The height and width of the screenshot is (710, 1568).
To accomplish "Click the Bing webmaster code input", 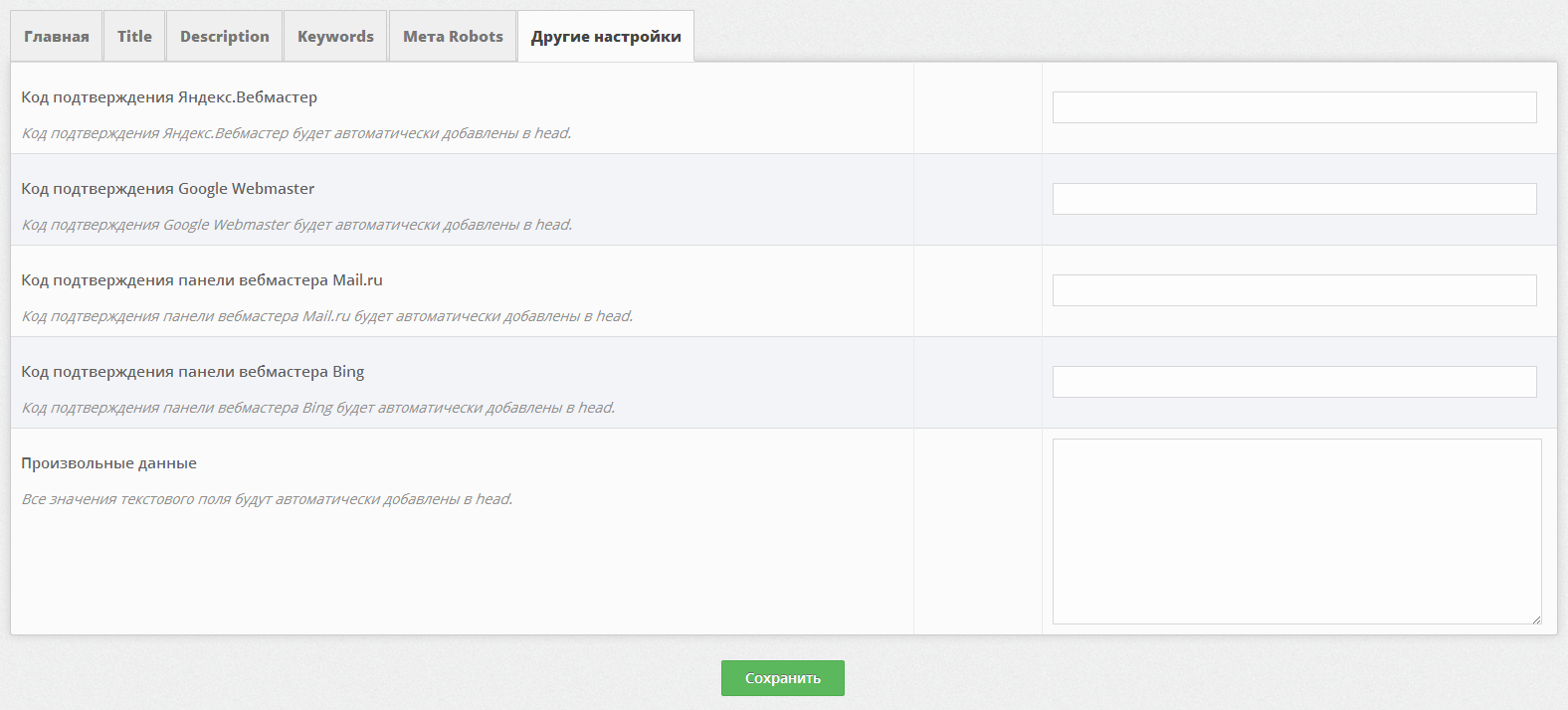I will [1293, 382].
